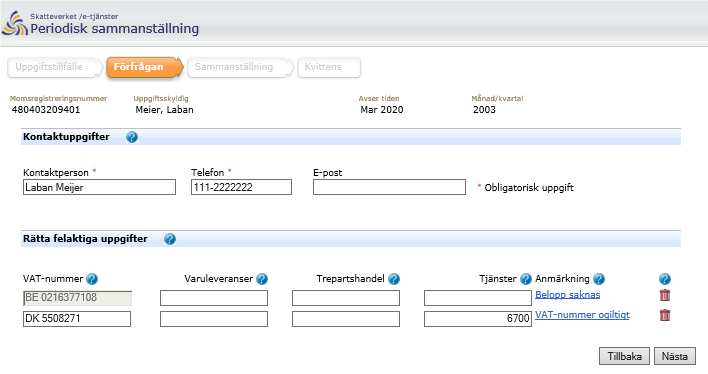
Task: Delete the BE 0216377108 row
Action: 665,295
